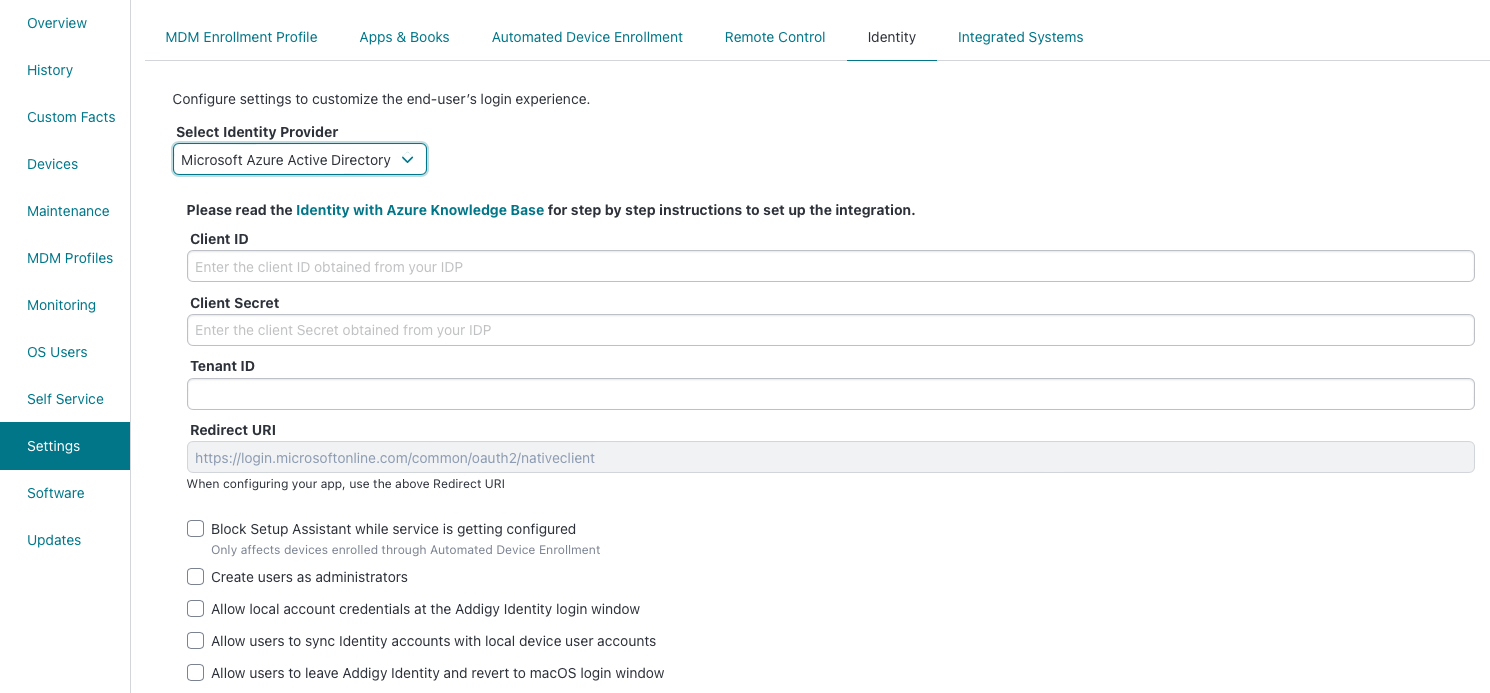Viewport: 1490px width, 693px height.
Task: Open Devices in the sidebar
Action: click(x=53, y=164)
